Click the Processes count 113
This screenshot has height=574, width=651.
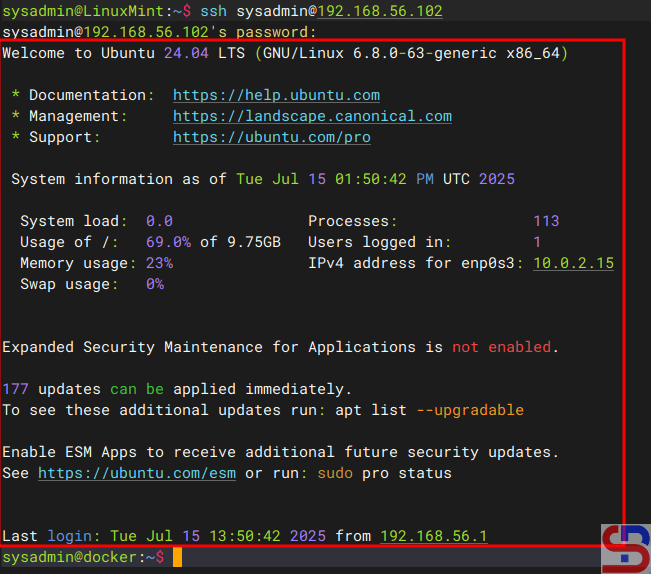(x=546, y=221)
